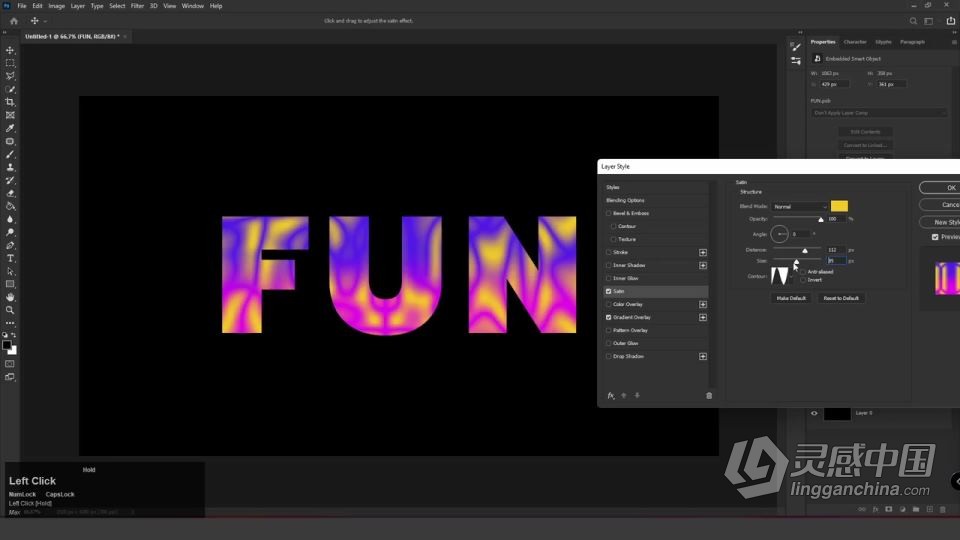Uncheck the Gradient Overlay checkbox
960x540 pixels.
[x=609, y=317]
